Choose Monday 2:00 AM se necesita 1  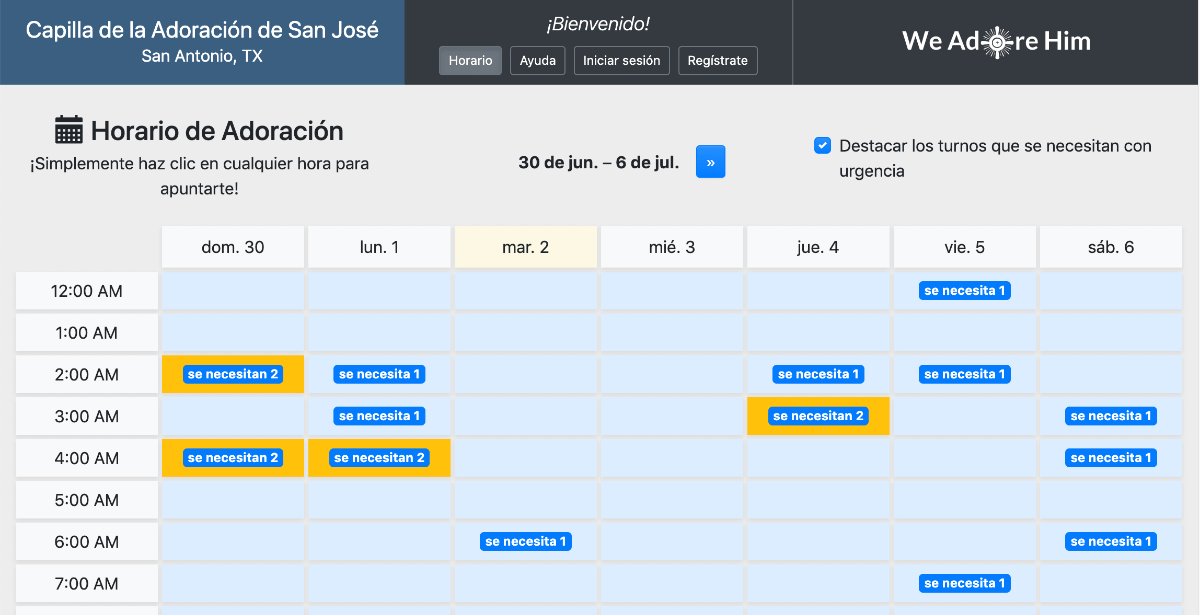pos(379,374)
